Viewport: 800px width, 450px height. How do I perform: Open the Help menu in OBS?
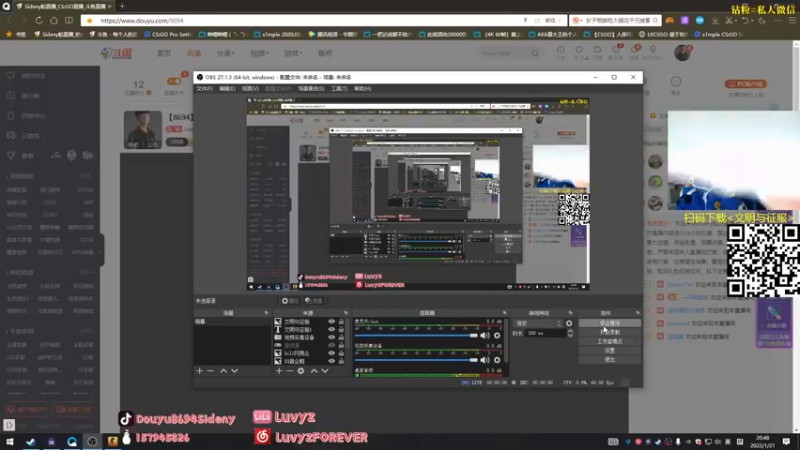pos(363,89)
